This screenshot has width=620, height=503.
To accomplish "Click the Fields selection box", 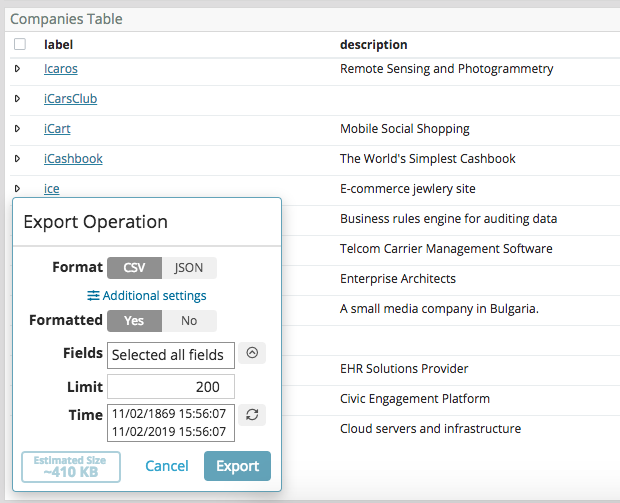I will [x=171, y=355].
